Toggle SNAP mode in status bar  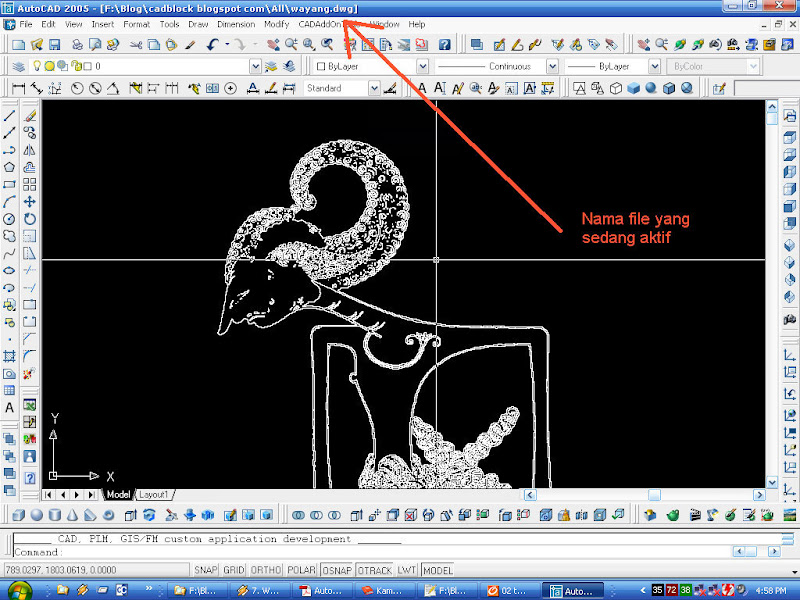[206, 570]
